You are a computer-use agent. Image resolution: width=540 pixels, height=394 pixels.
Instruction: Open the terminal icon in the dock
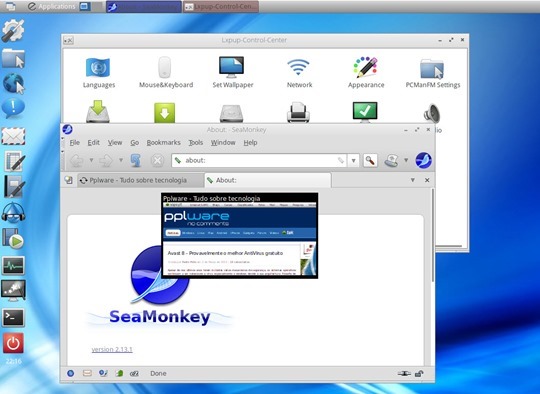13,317
